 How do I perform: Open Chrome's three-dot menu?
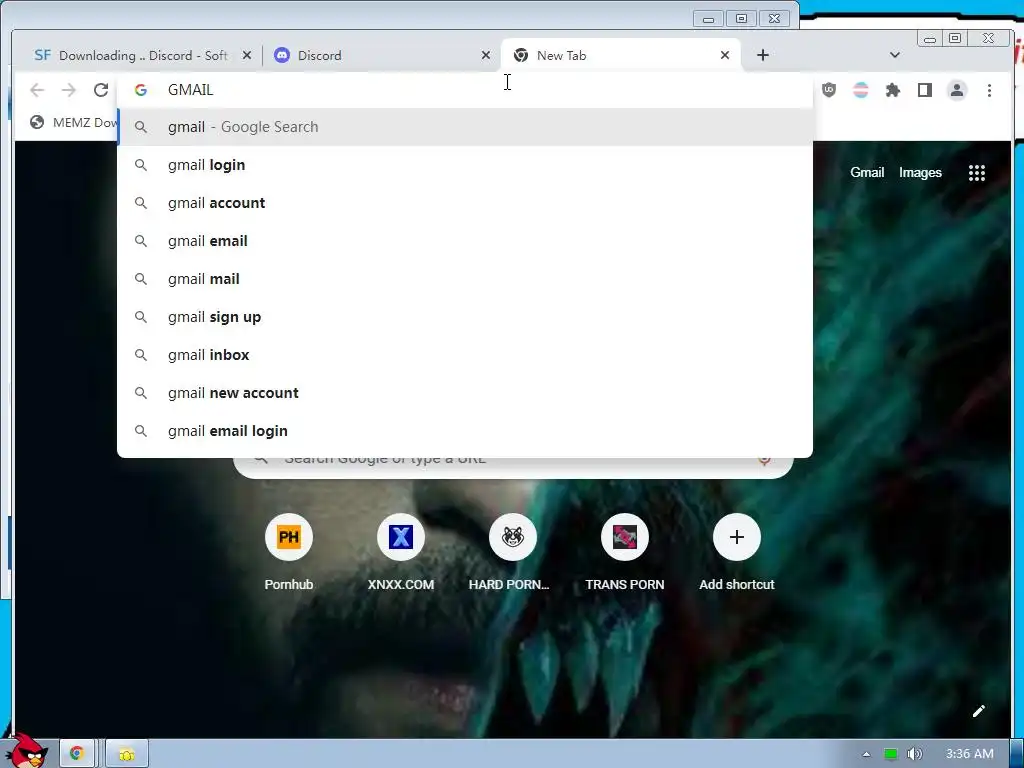click(x=989, y=90)
